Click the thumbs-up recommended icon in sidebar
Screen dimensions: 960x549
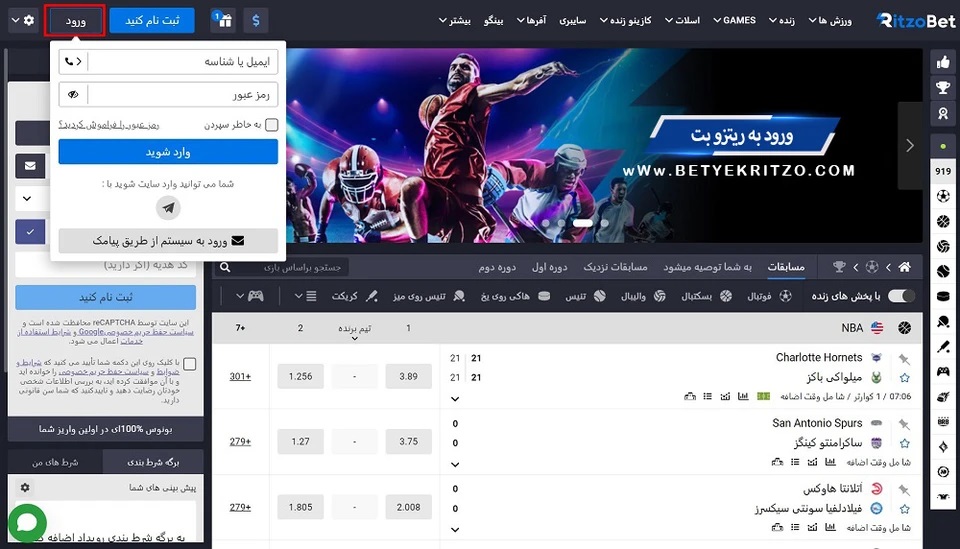click(943, 62)
